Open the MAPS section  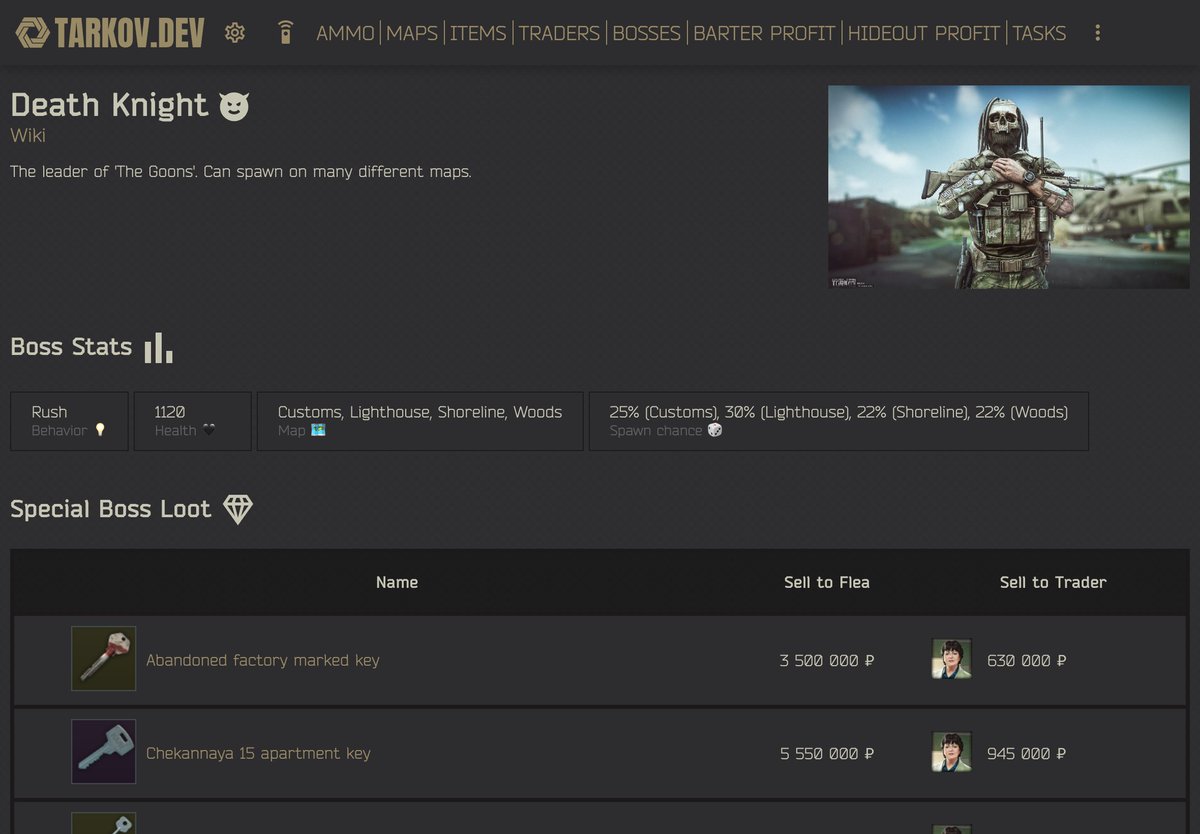point(413,33)
